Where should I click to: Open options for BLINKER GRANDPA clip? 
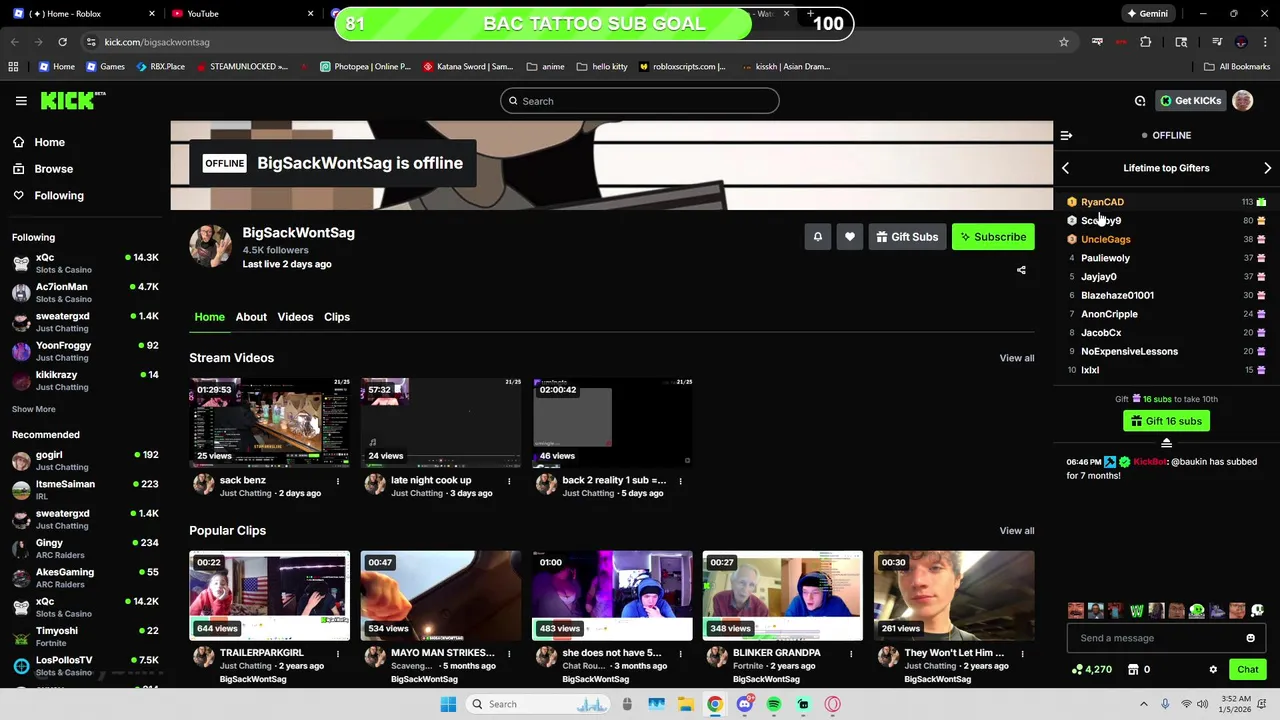pyautogui.click(x=851, y=653)
